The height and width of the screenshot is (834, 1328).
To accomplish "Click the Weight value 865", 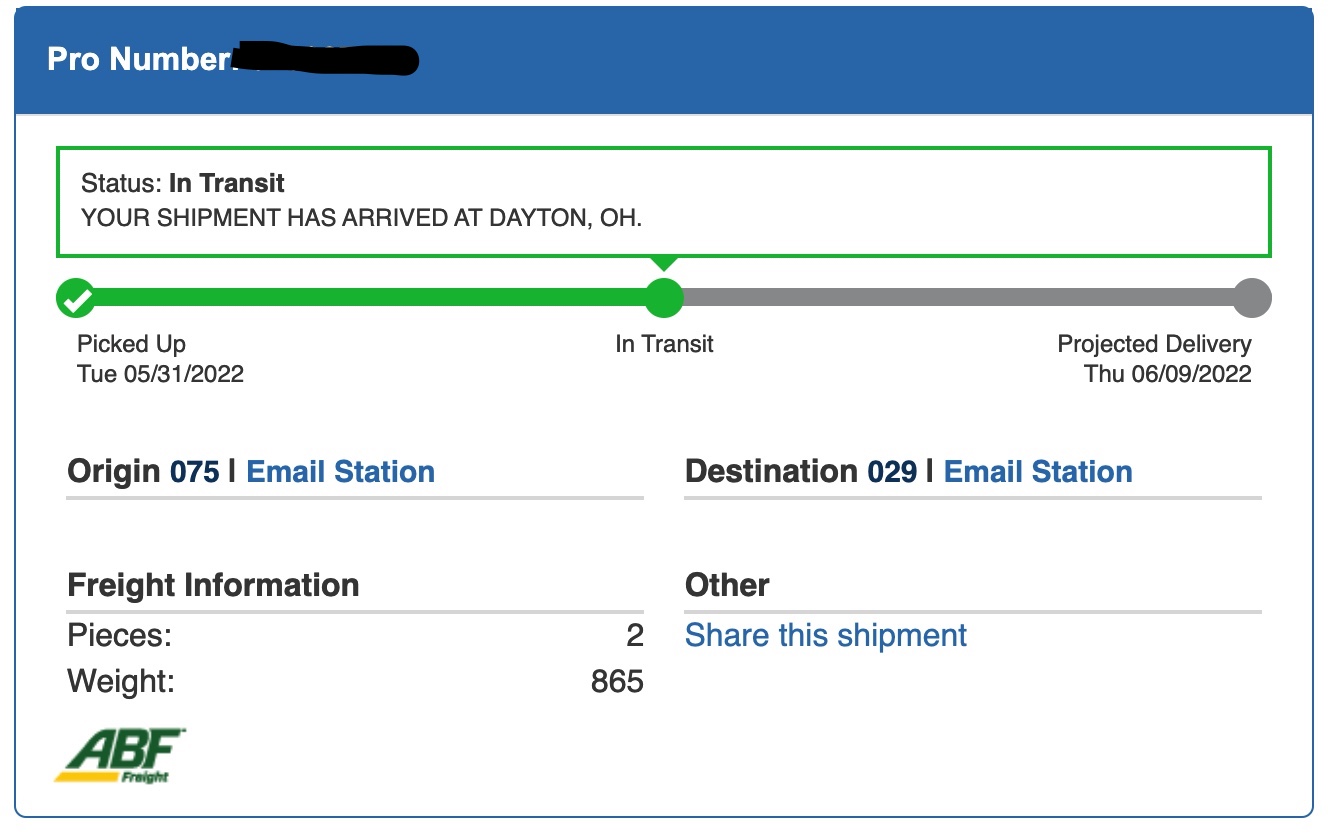I will (617, 682).
